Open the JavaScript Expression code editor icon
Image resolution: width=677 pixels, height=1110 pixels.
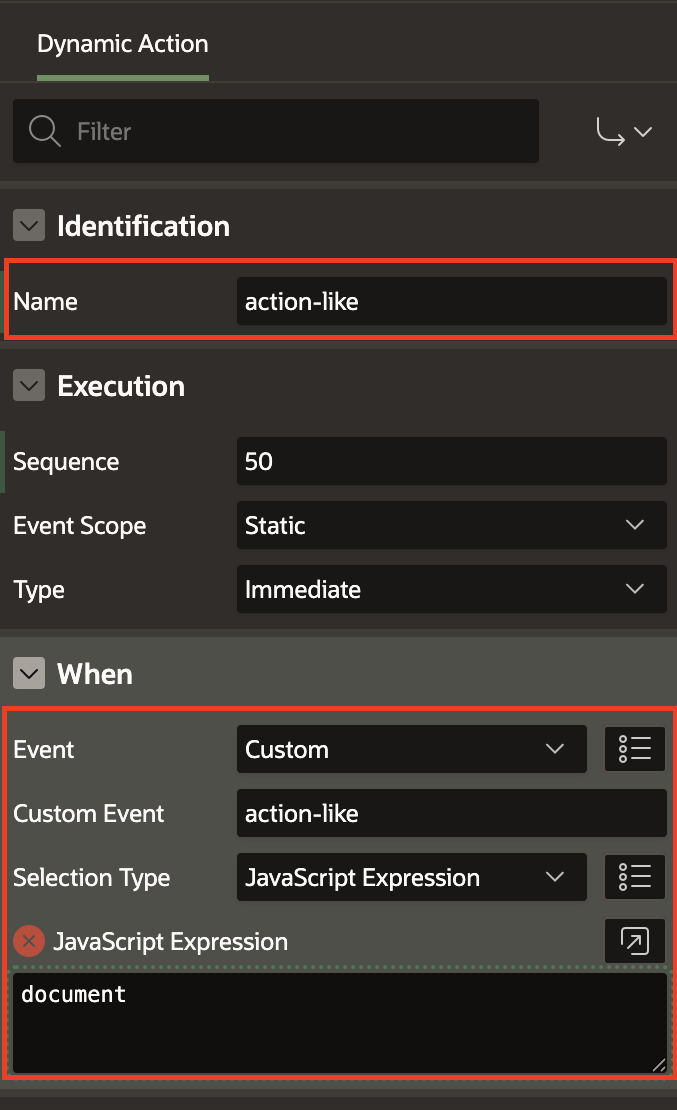[x=635, y=941]
